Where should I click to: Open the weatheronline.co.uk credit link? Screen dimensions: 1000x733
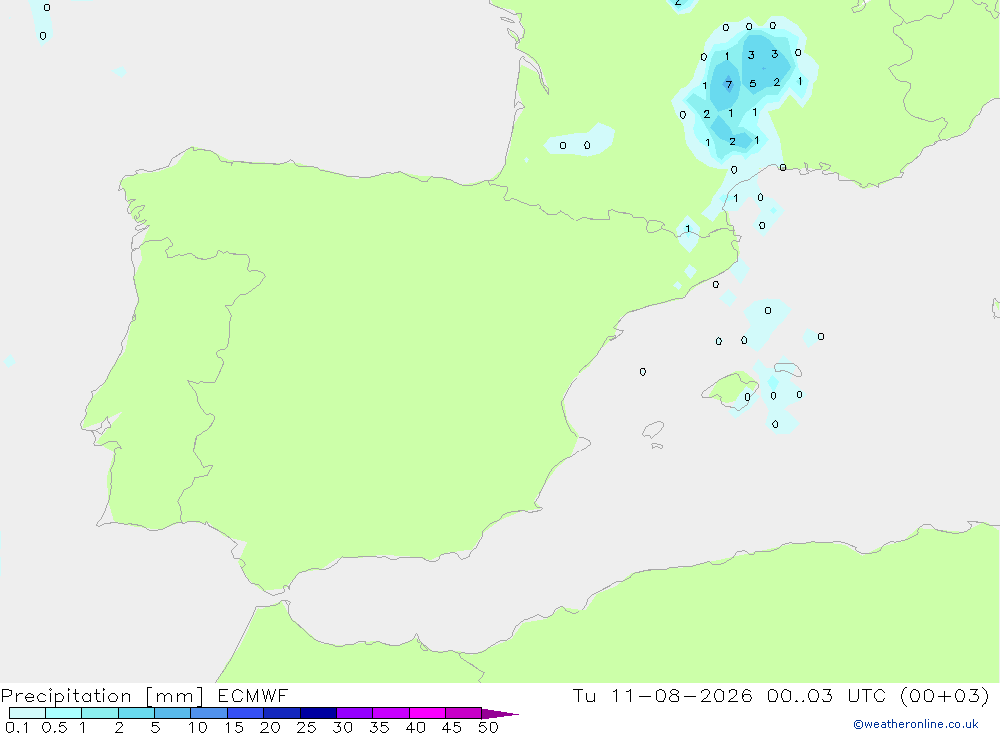point(916,724)
